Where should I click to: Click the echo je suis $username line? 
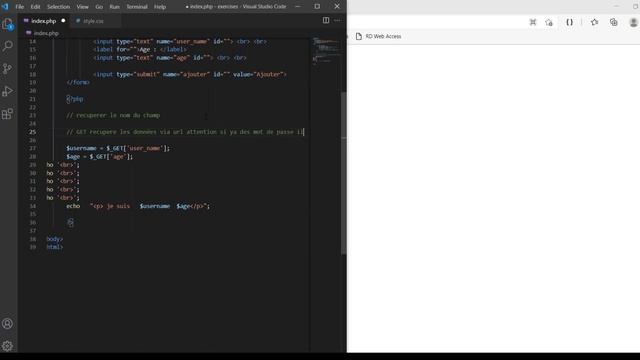click(138, 206)
